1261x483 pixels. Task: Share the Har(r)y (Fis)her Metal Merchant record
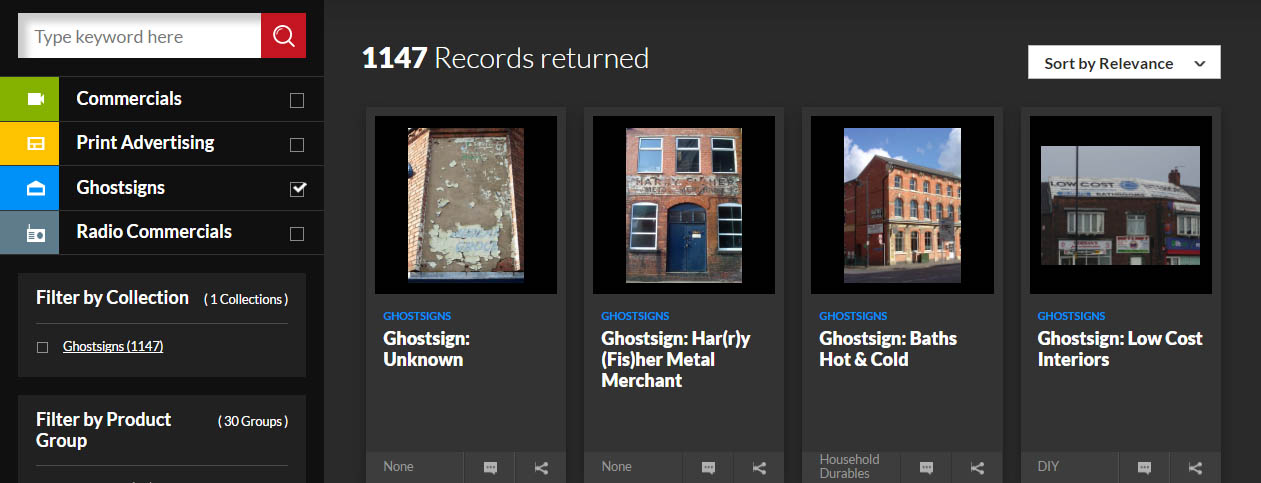(x=759, y=467)
